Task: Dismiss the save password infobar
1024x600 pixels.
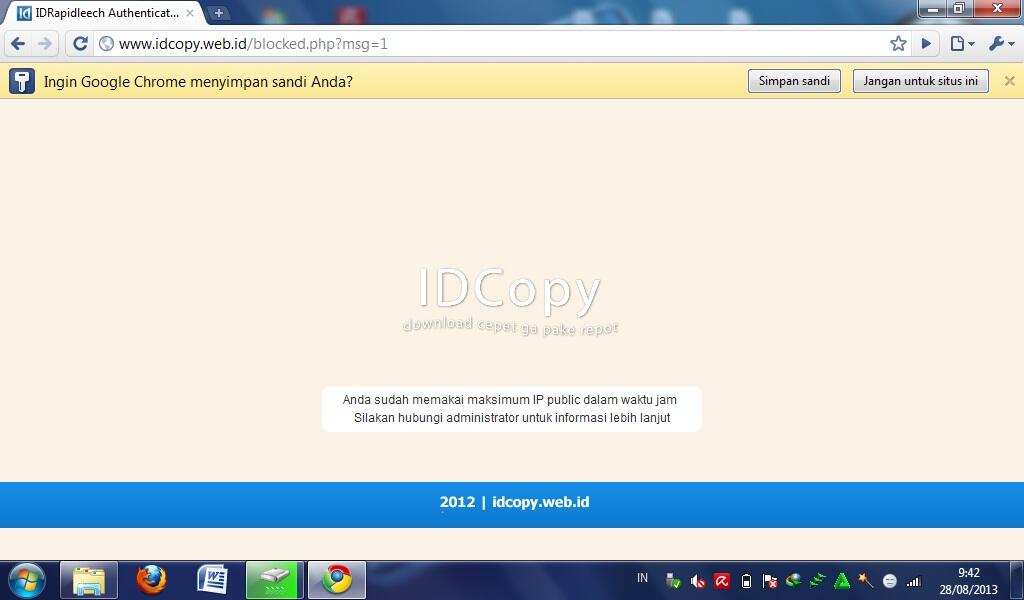Action: click(x=1010, y=81)
